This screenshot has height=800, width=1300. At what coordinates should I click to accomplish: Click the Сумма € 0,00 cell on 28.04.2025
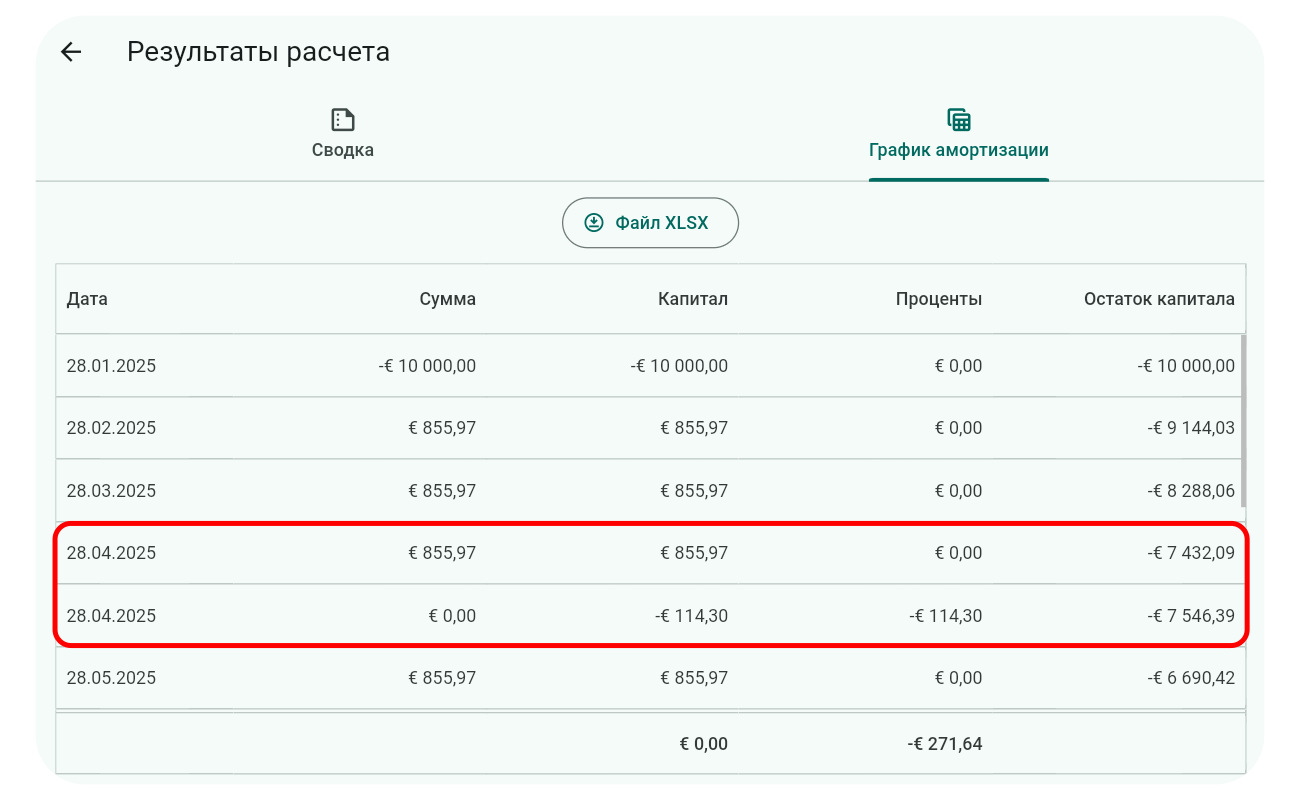coord(452,616)
